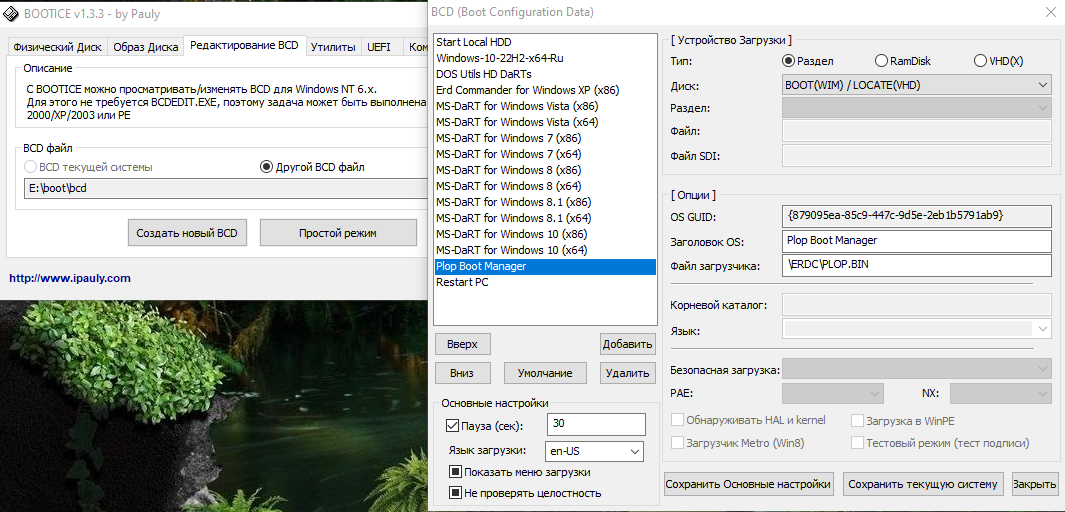
Task: Toggle 'Не проверять целостность' checkbox
Action: [x=455, y=493]
